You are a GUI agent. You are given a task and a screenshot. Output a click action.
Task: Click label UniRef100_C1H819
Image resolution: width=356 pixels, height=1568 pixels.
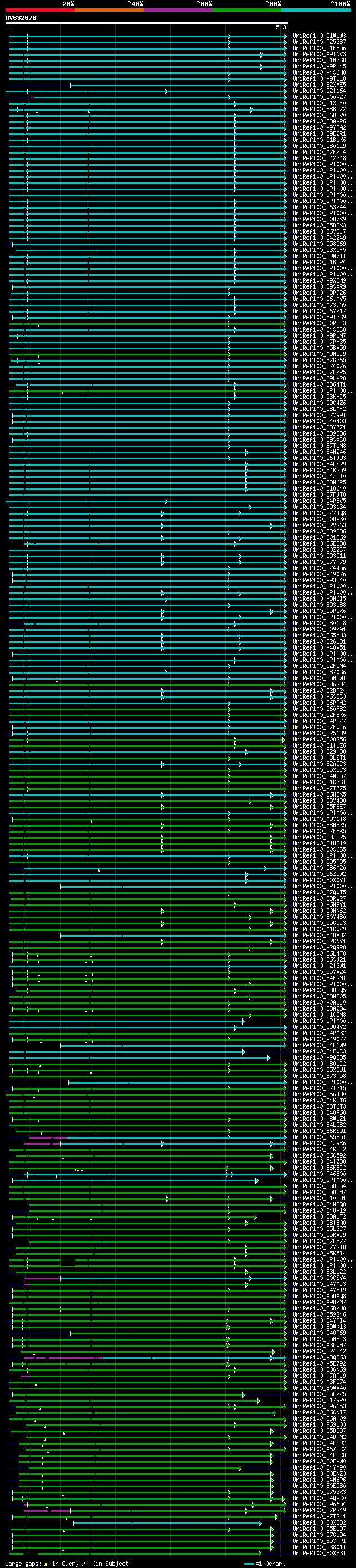point(319,843)
